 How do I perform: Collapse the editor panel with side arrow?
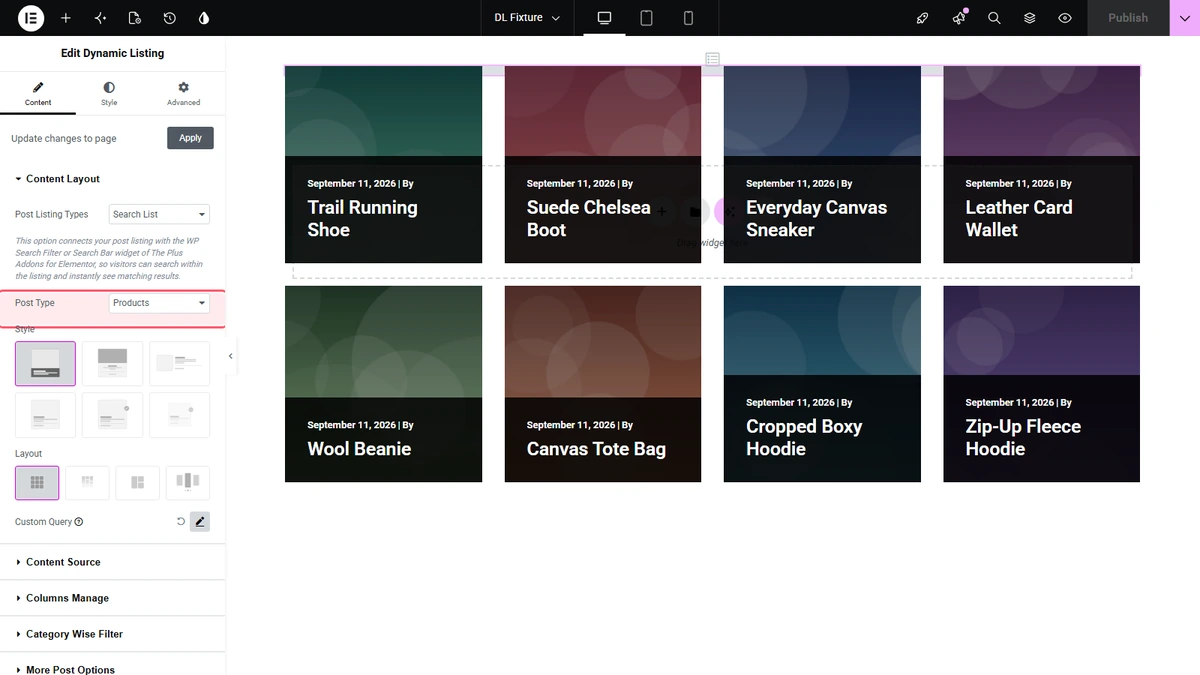click(x=231, y=356)
